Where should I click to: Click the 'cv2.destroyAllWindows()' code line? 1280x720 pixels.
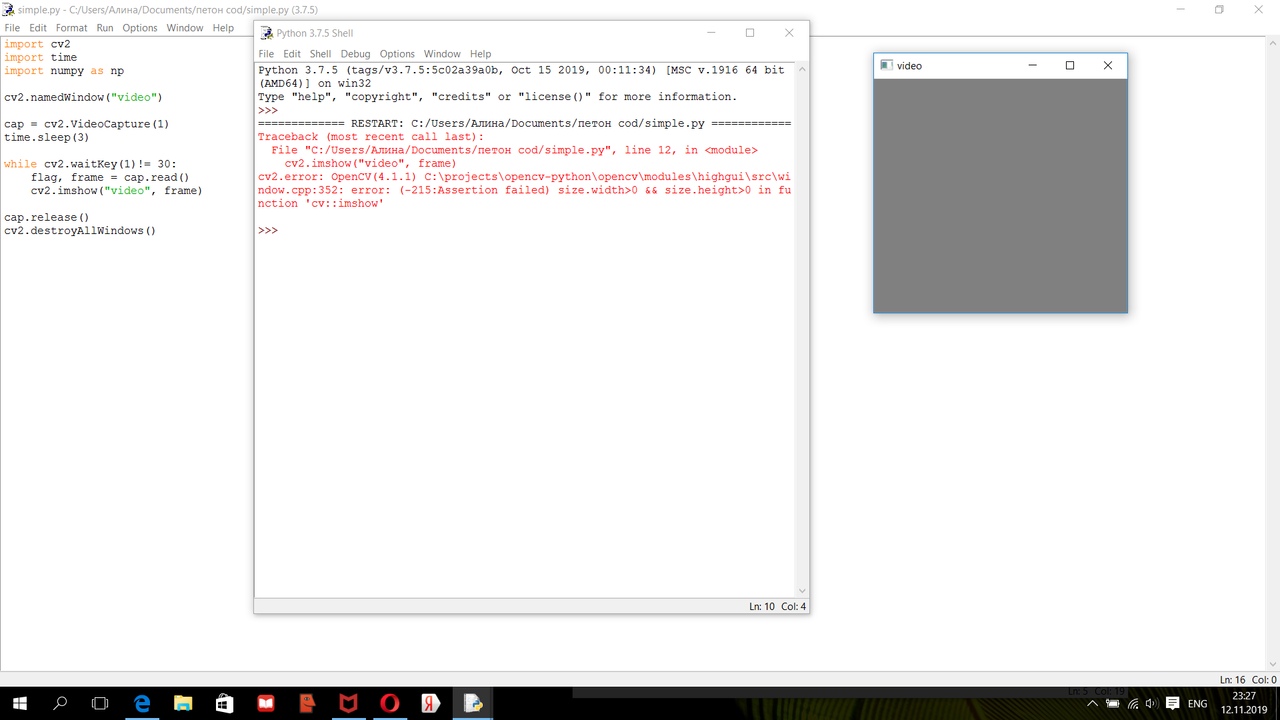pos(80,231)
